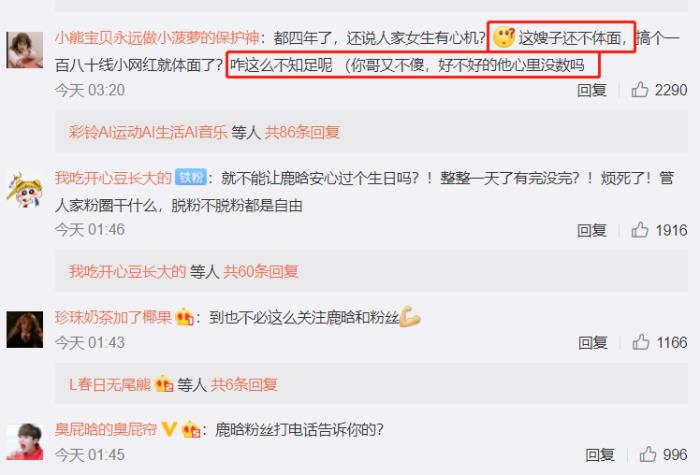Click thumbs-up icon beside 996
The width and height of the screenshot is (700, 475).
coord(648,454)
